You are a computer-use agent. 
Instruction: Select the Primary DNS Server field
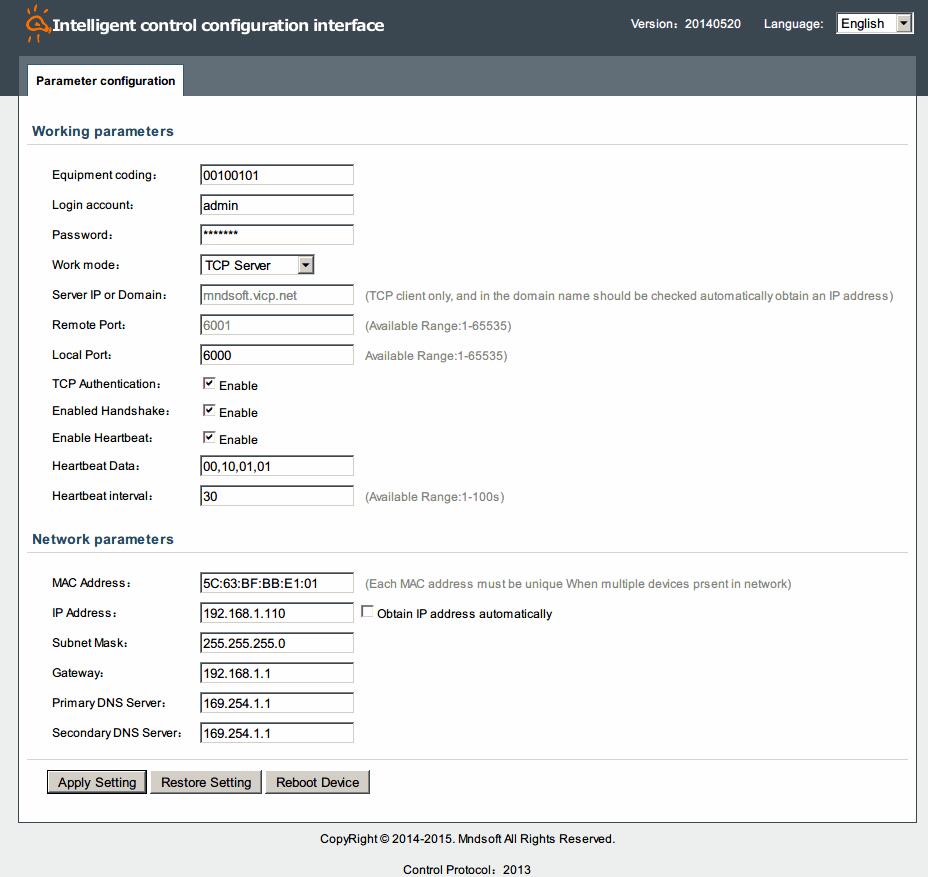(x=277, y=703)
